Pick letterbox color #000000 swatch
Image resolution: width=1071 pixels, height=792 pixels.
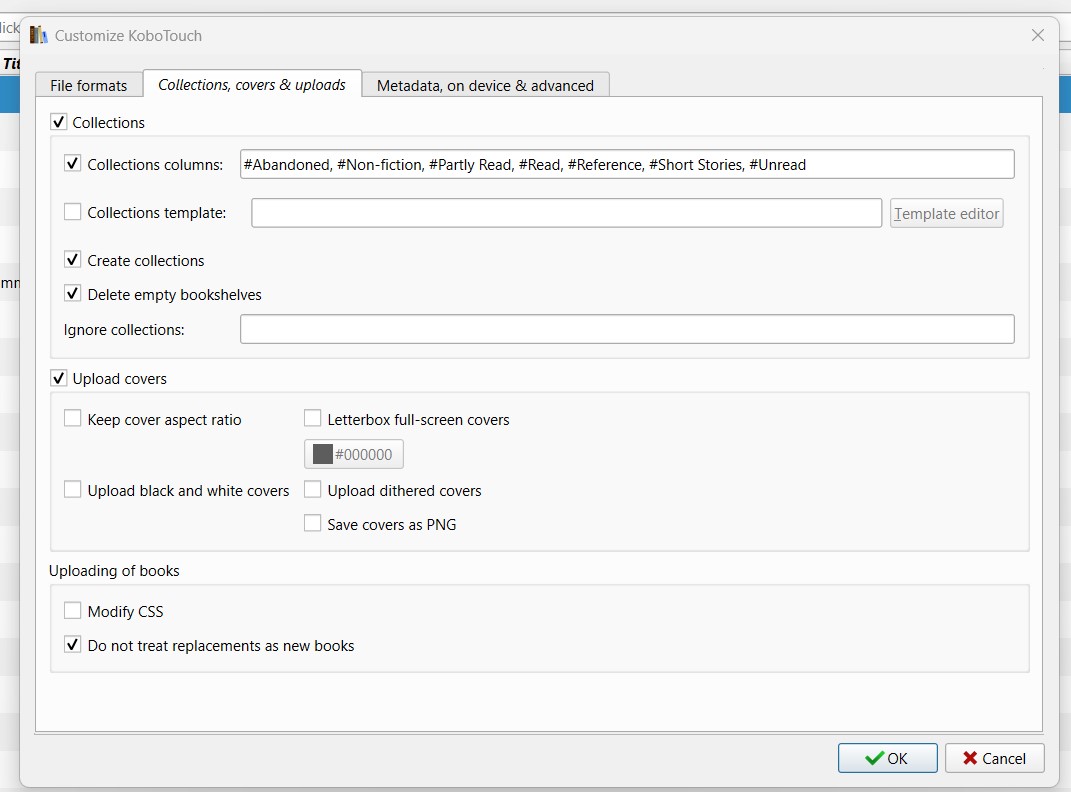pyautogui.click(x=354, y=454)
